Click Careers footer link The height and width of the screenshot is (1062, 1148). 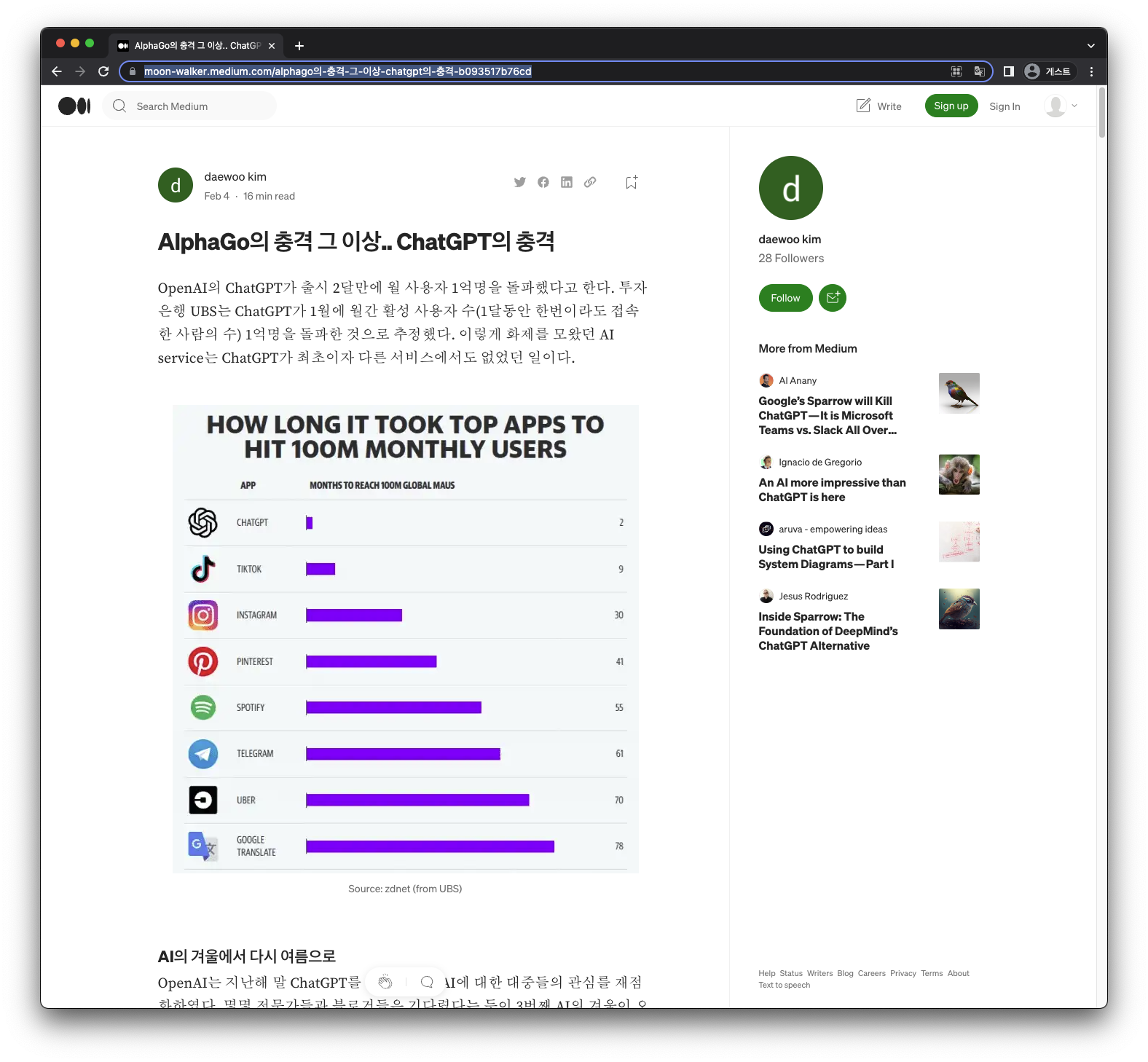point(872,973)
